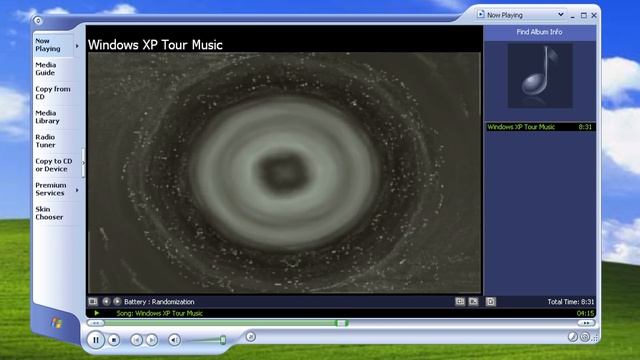Minimize the Windows Media Player window
Image resolution: width=640 pixels, height=360 pixels.
point(573,16)
